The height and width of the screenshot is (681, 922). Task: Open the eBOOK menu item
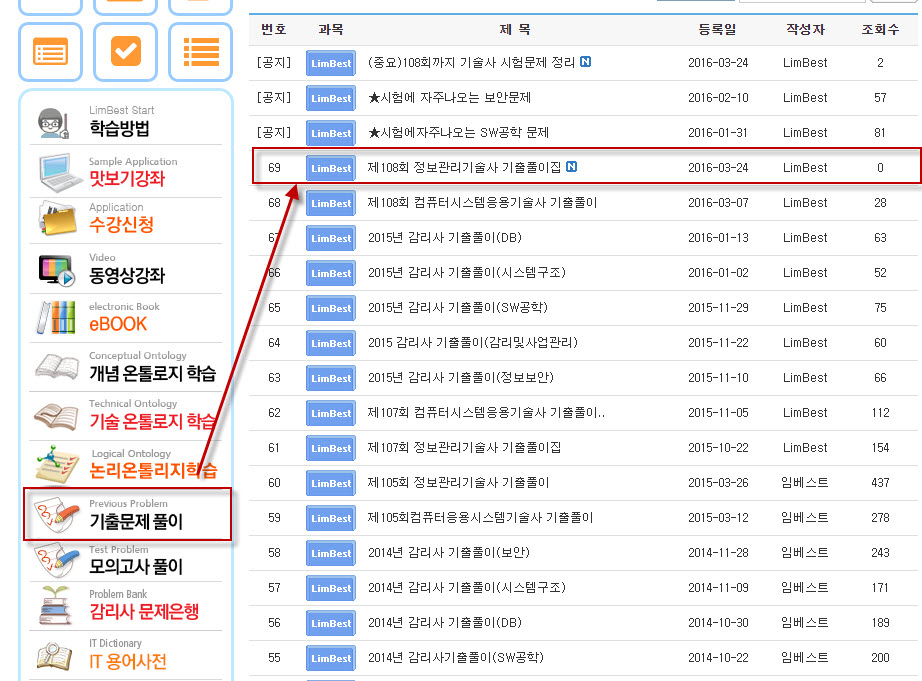pos(118,324)
